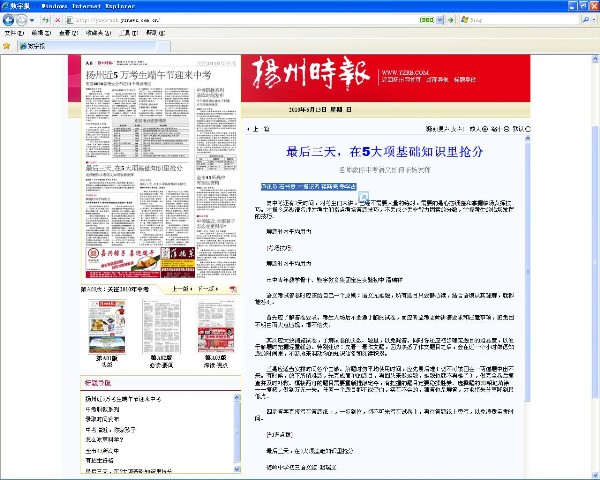This screenshot has height=480, width=600.
Task: Open the recent pages dropdown beside Forward
Action: [x=32, y=20]
